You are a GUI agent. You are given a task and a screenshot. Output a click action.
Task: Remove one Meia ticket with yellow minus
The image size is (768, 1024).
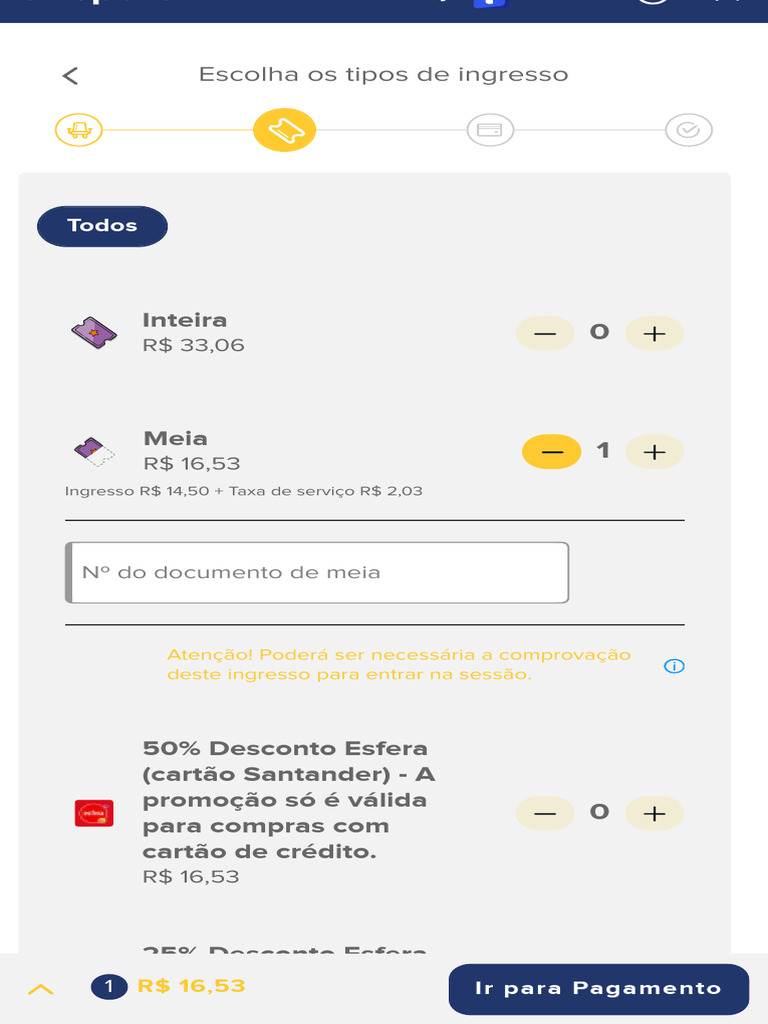tap(551, 452)
